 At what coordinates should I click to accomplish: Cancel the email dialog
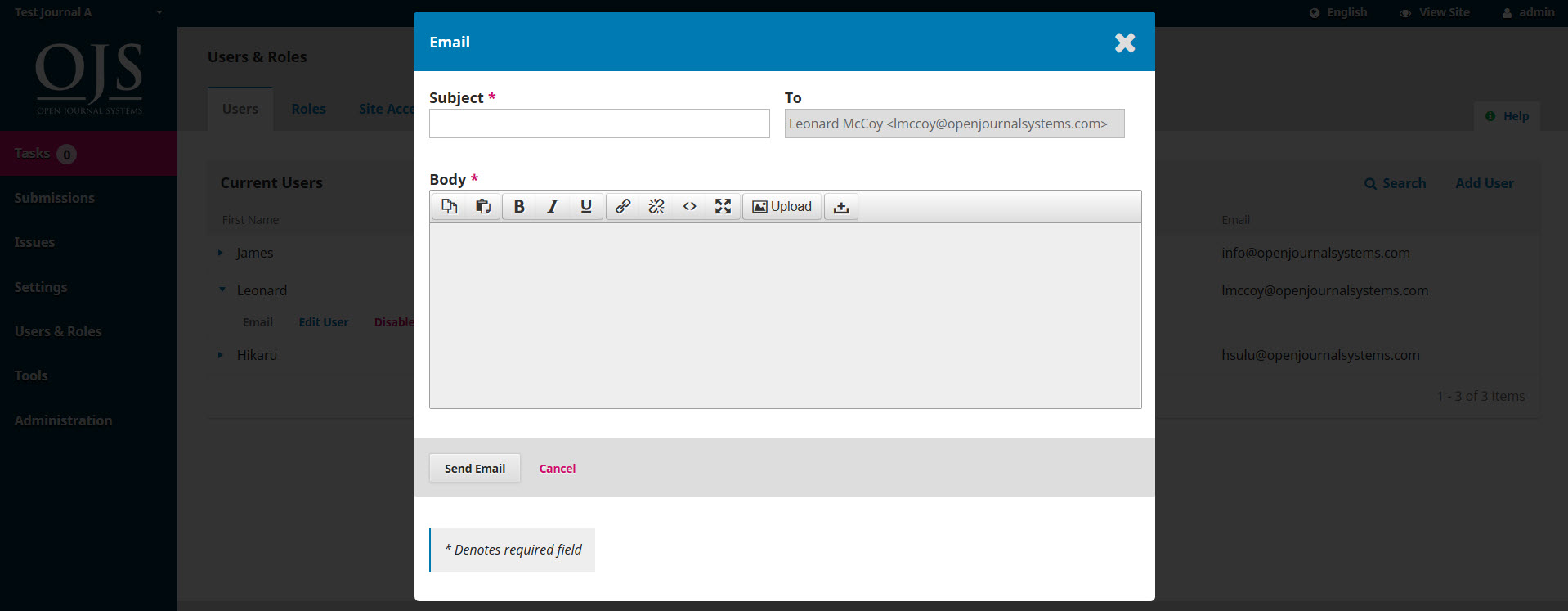coord(558,469)
